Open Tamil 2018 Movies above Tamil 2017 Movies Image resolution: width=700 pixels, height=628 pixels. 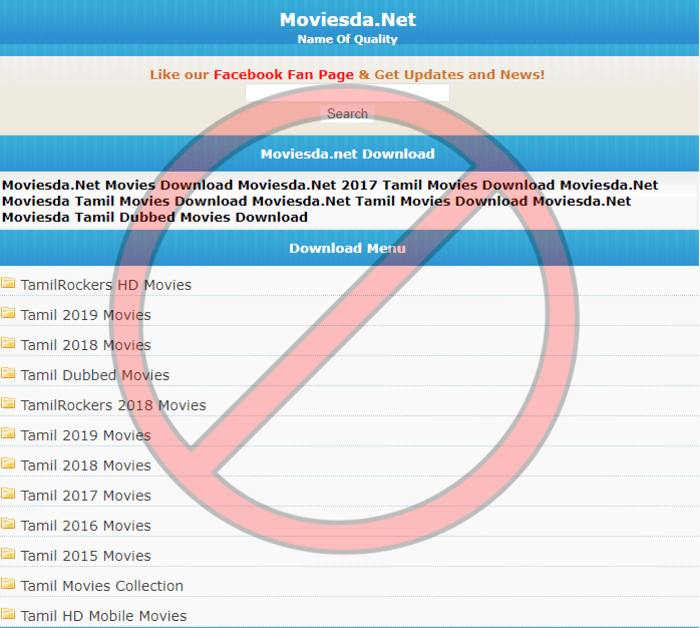click(x=86, y=465)
